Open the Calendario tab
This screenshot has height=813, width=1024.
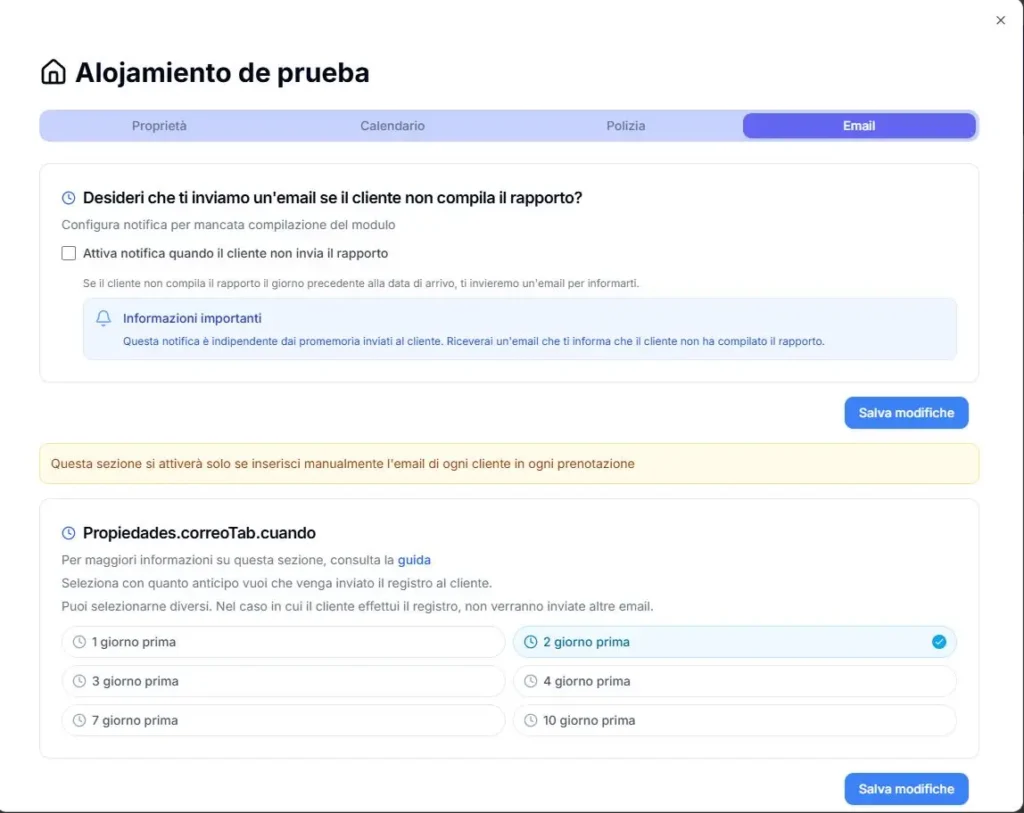(x=391, y=125)
